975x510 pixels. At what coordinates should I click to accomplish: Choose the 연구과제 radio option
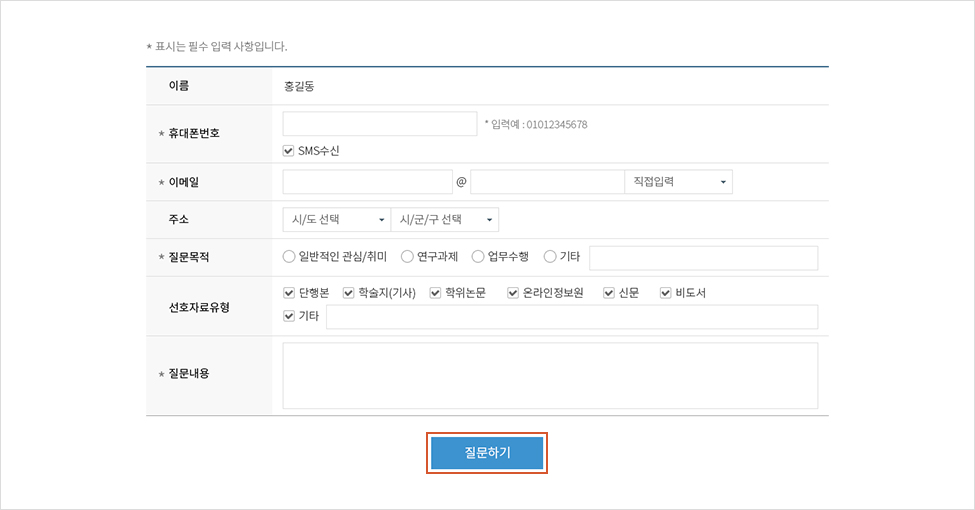407,257
